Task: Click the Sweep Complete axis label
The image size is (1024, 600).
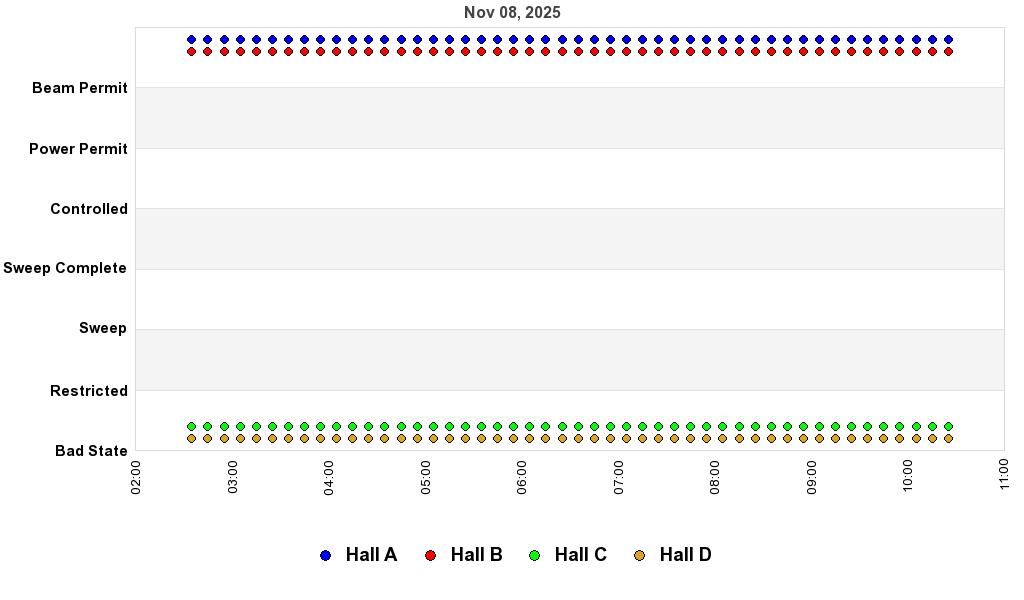Action: pyautogui.click(x=65, y=268)
